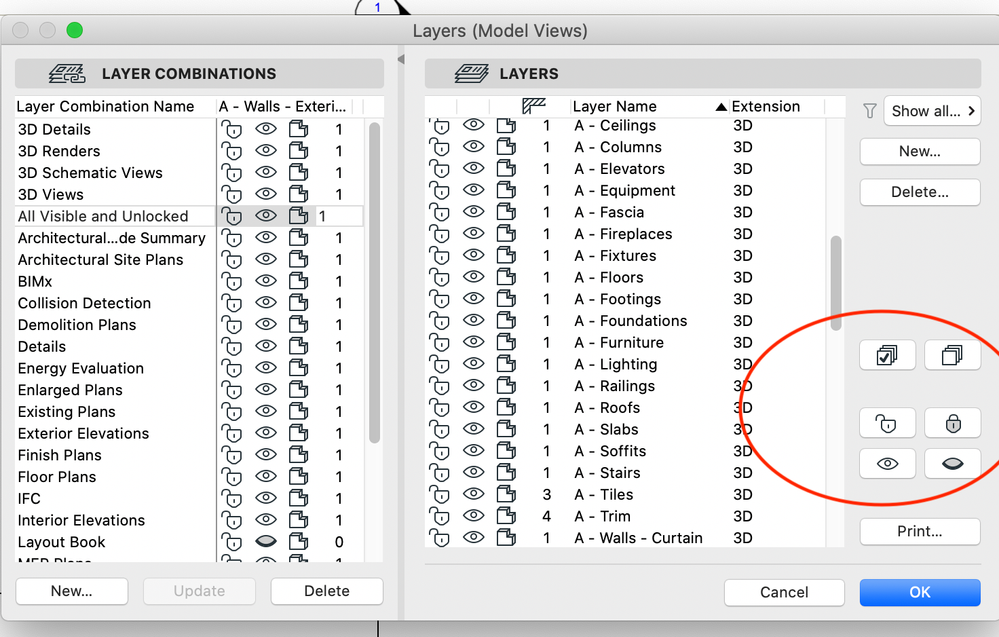Hide the A - Floors layer

tap(473, 276)
